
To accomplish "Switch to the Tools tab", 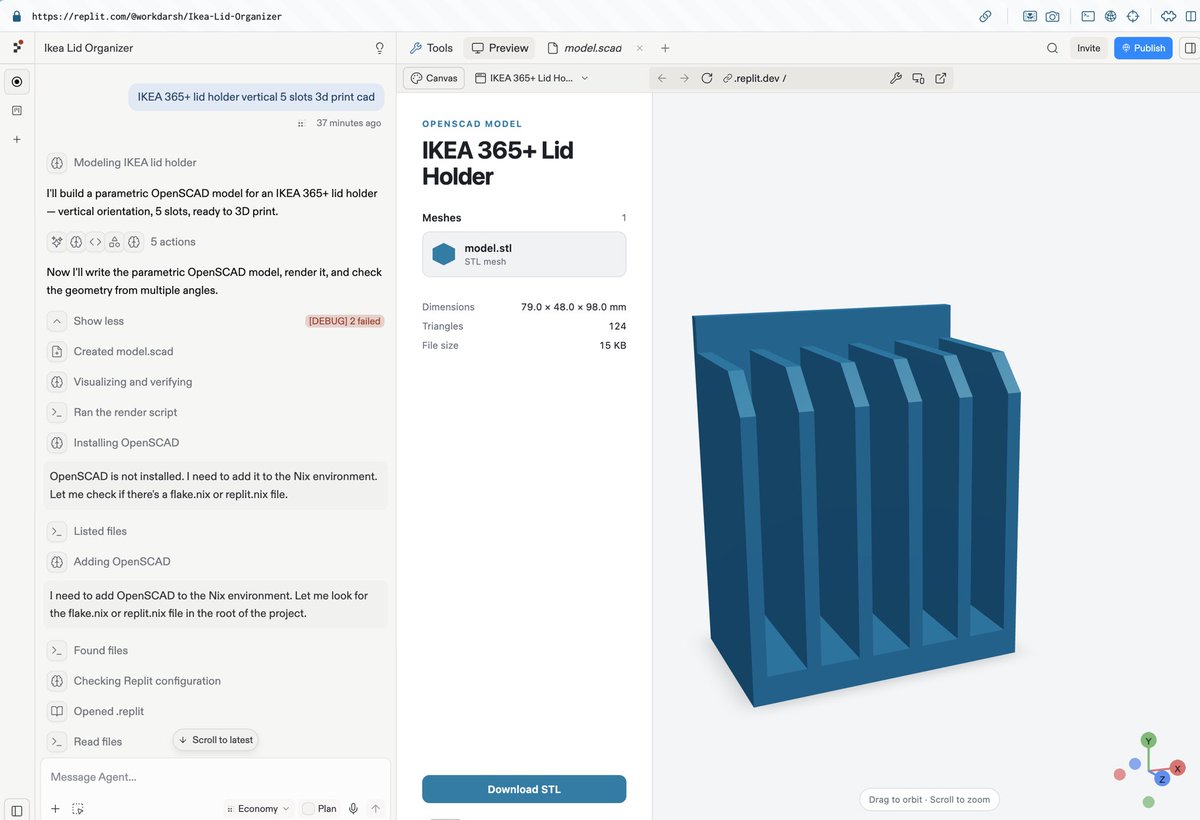I will pos(431,48).
